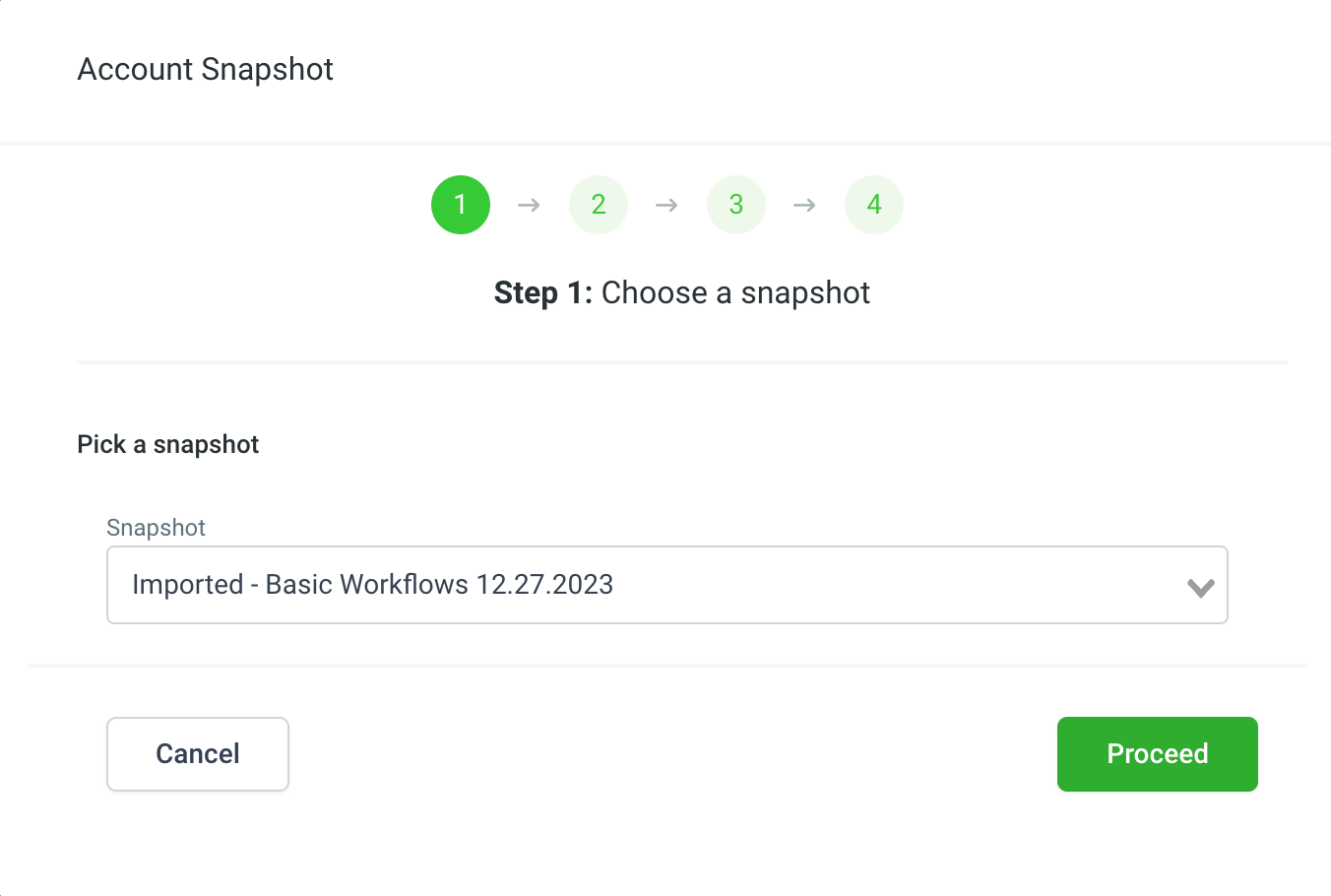Go to step 4 indicator
This screenshot has width=1331, height=896.
(x=874, y=205)
